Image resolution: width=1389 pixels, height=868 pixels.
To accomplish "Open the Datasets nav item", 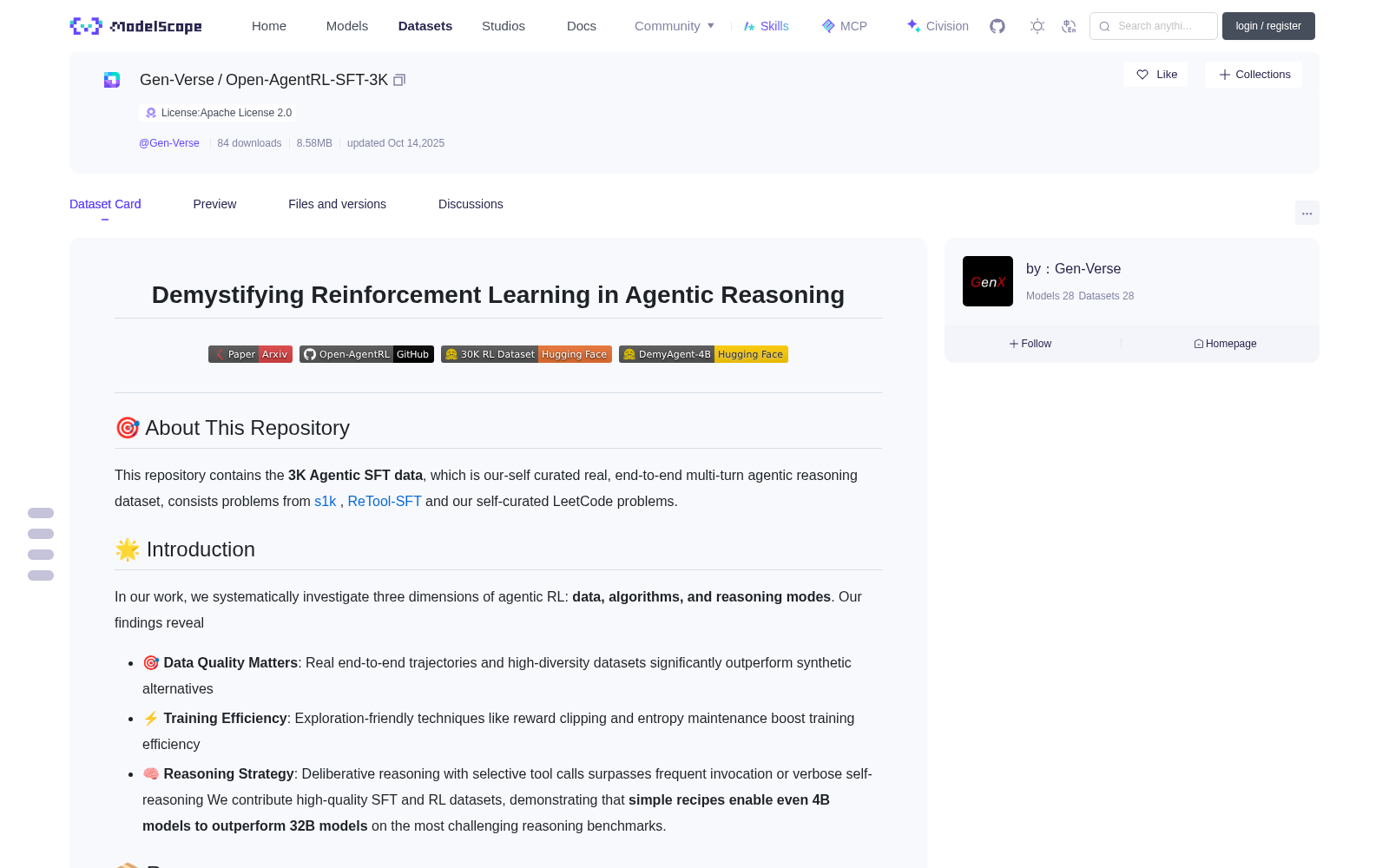I will coord(425,26).
